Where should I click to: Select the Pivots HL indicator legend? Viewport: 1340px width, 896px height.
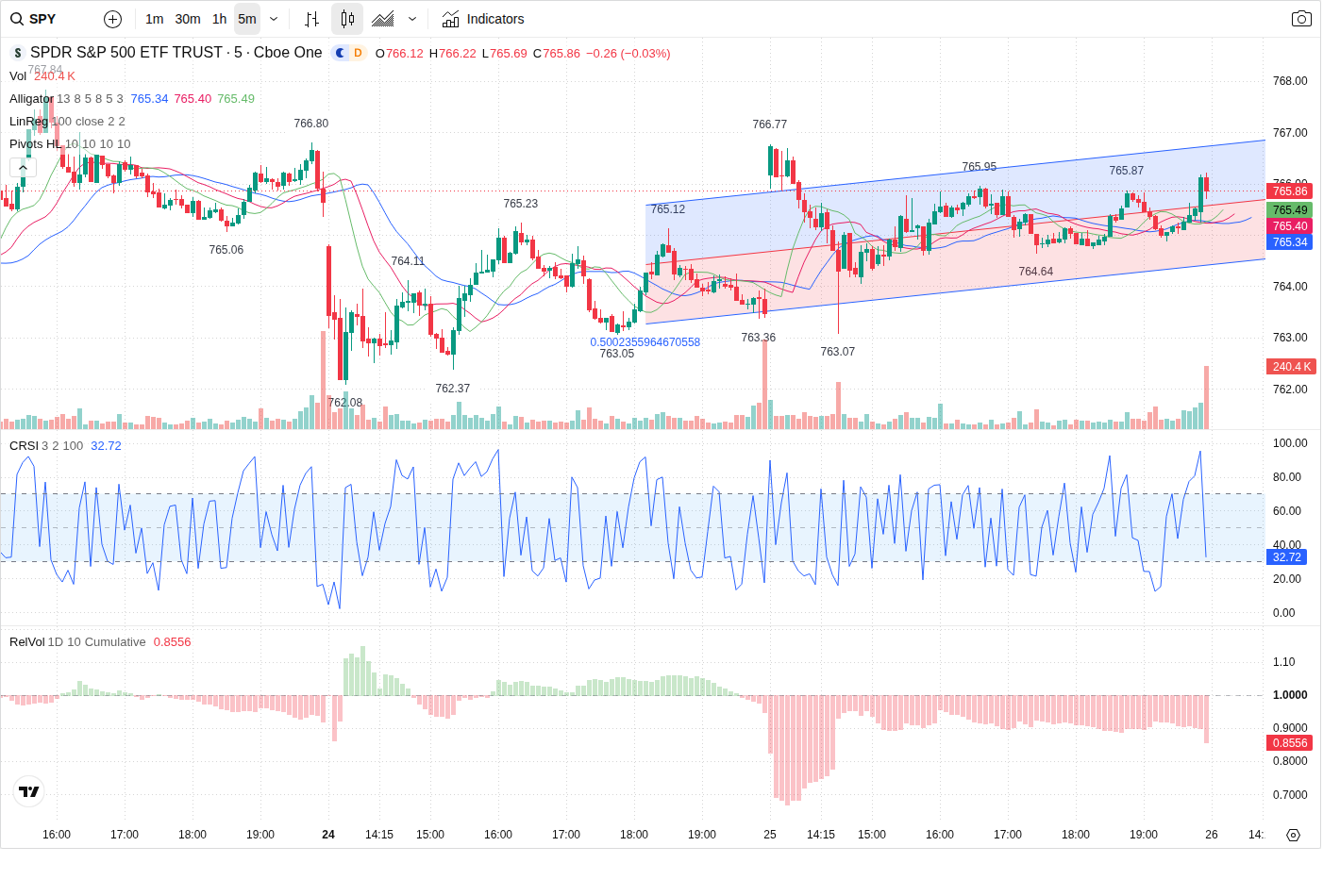(35, 144)
